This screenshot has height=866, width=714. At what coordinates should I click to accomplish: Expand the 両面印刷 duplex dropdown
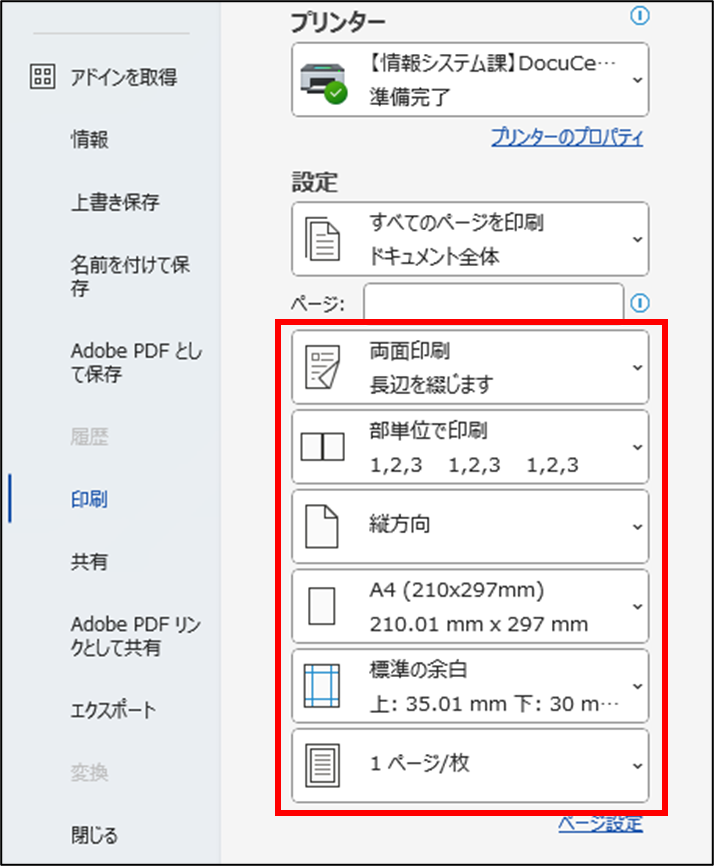(470, 367)
